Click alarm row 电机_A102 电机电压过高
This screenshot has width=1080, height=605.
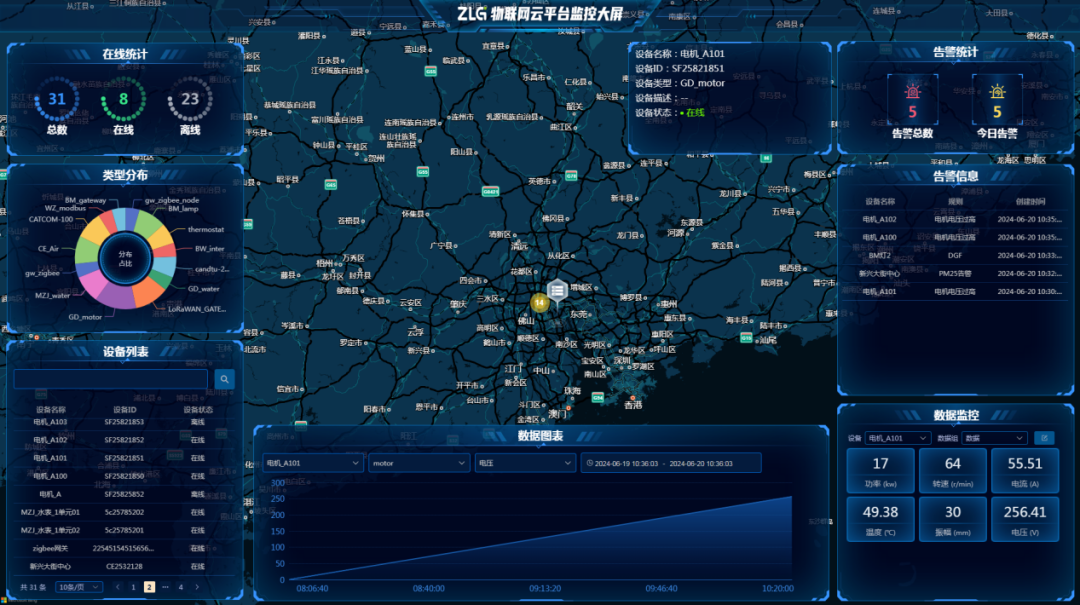955,219
